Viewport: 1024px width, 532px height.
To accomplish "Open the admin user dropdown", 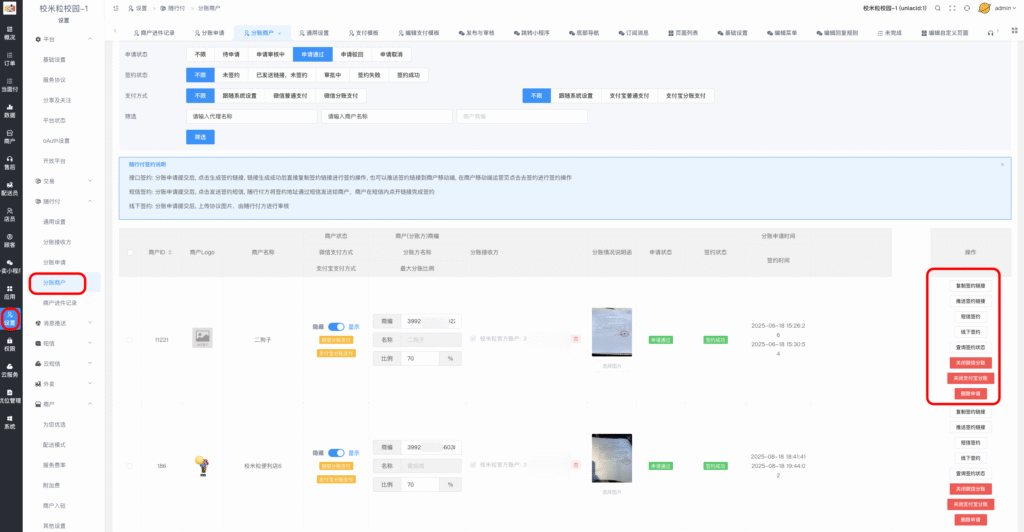I will tap(1005, 8).
